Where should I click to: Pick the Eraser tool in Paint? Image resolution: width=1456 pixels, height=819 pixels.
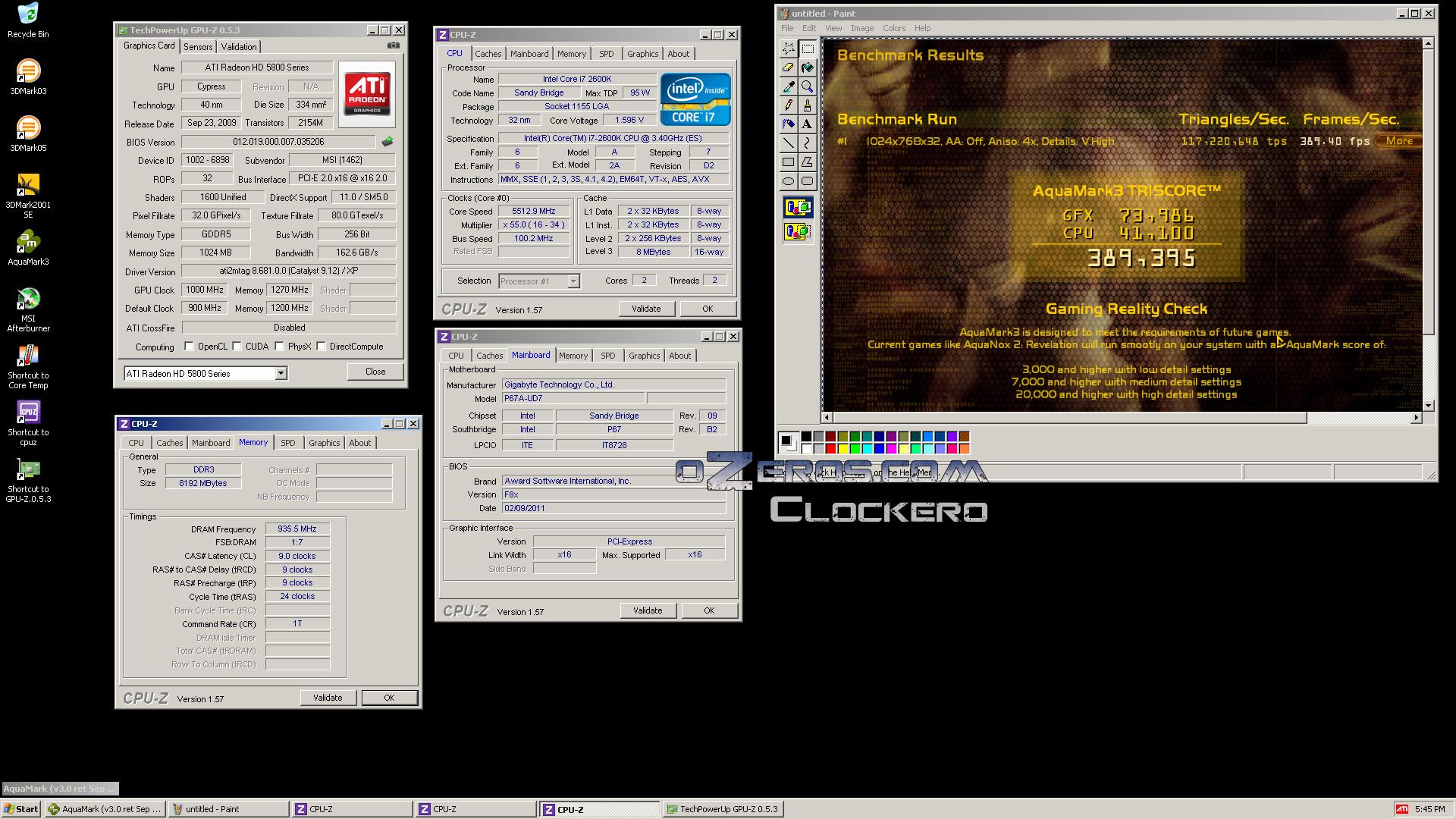[789, 67]
